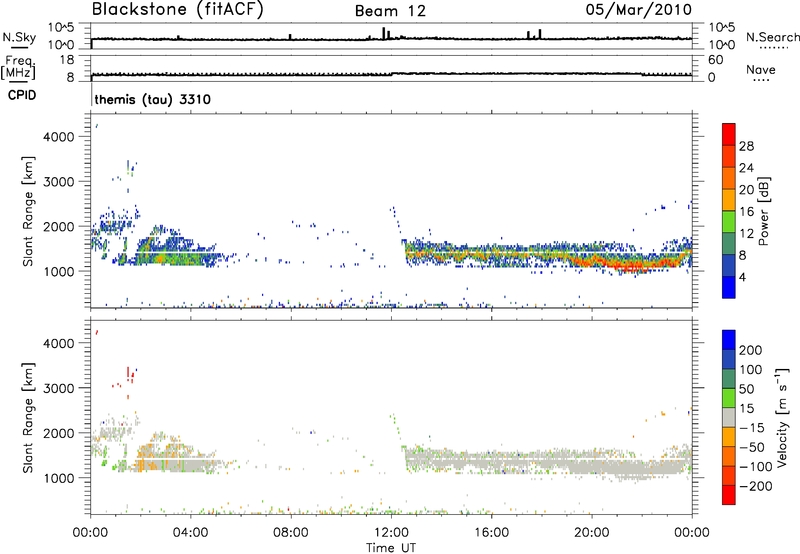800x554 pixels.
Task: Click the 'Time UT' axis label
Action: point(391,548)
